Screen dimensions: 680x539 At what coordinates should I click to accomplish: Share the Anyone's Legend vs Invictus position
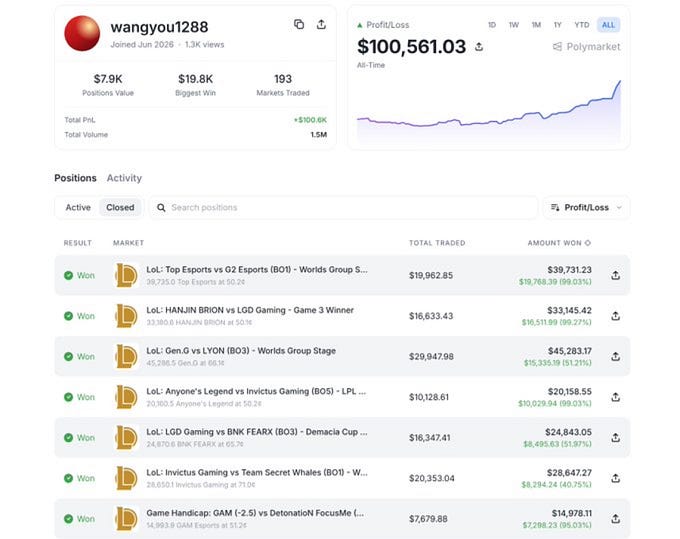pos(615,397)
